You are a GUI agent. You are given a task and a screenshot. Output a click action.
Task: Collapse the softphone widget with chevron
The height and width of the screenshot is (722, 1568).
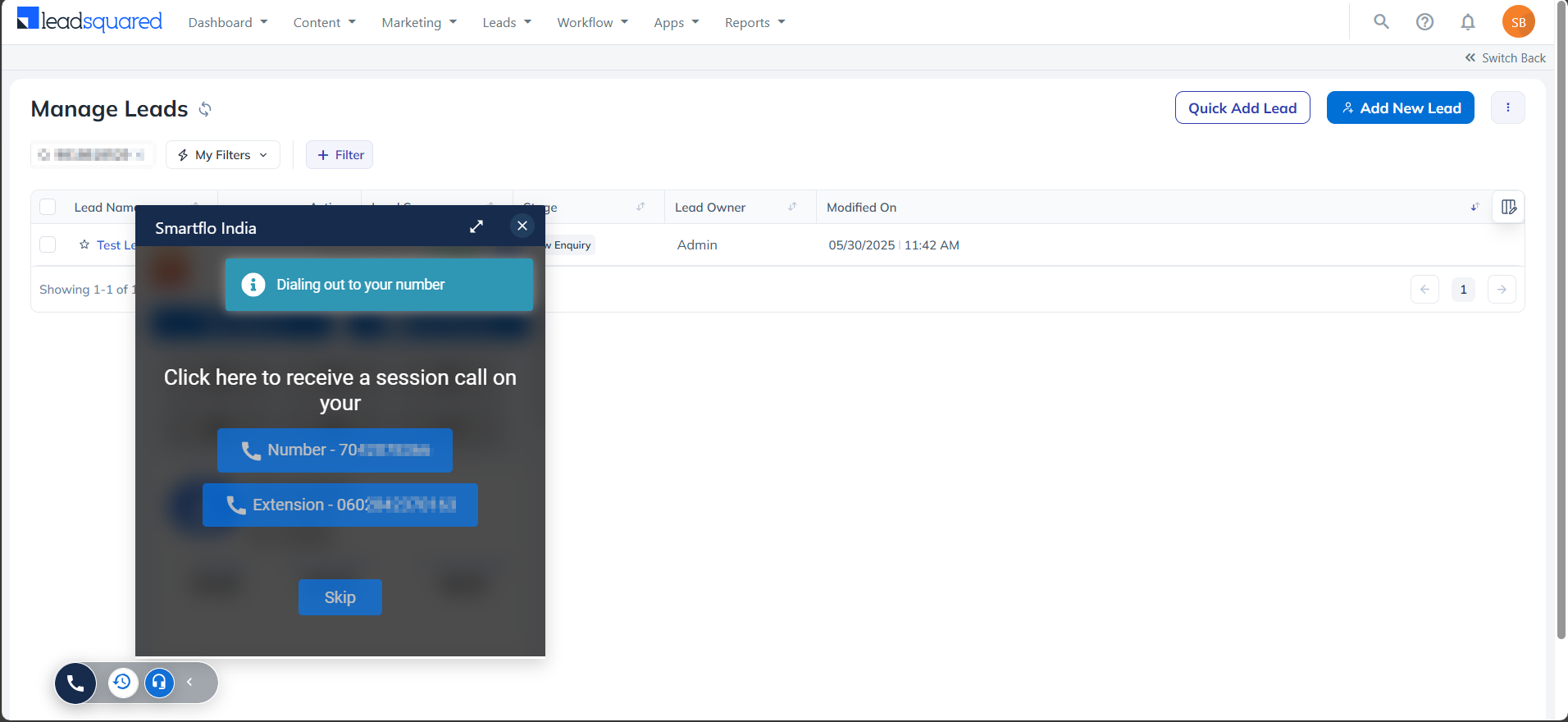point(189,682)
